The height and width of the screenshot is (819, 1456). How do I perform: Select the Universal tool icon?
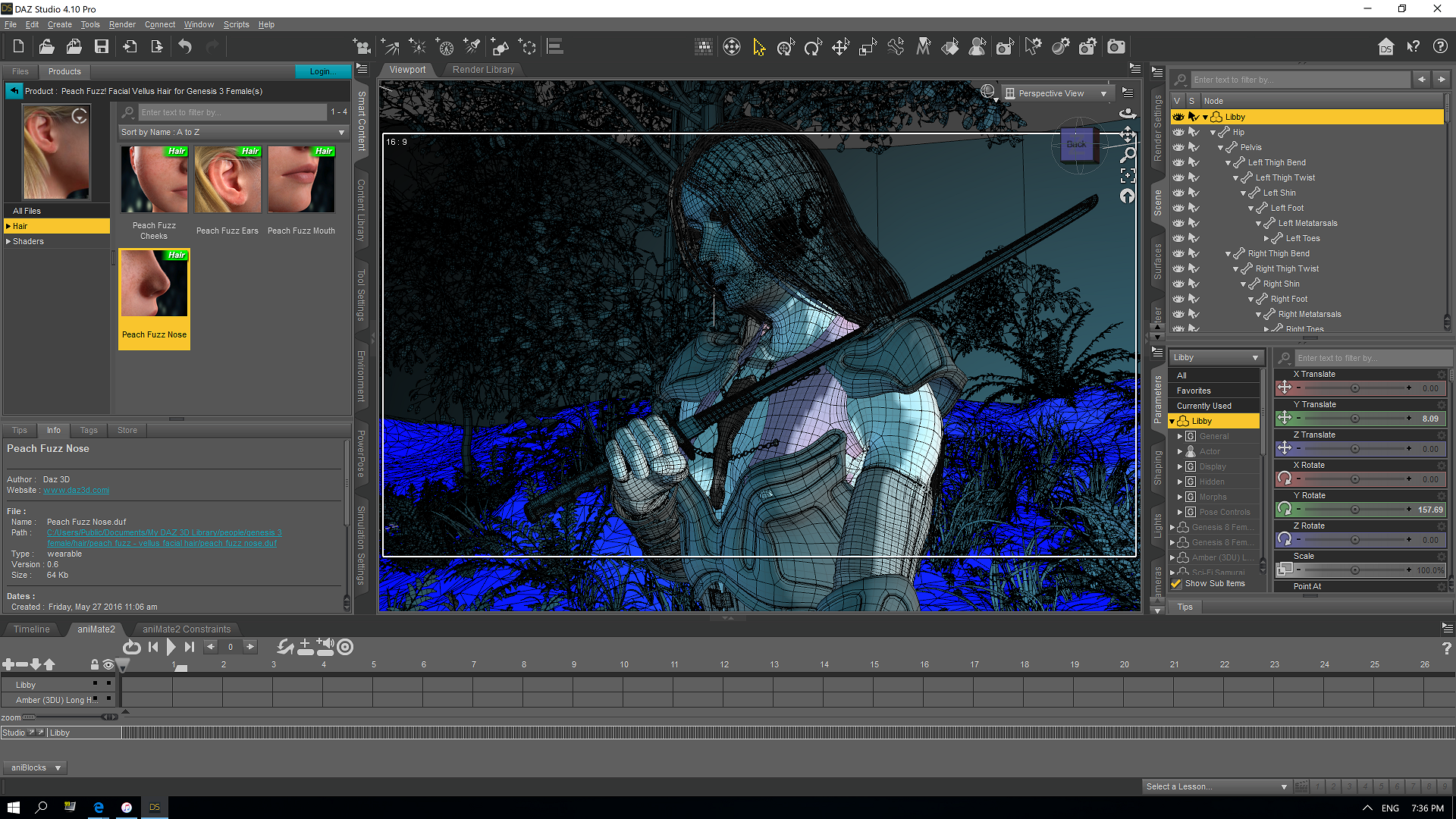[786, 47]
